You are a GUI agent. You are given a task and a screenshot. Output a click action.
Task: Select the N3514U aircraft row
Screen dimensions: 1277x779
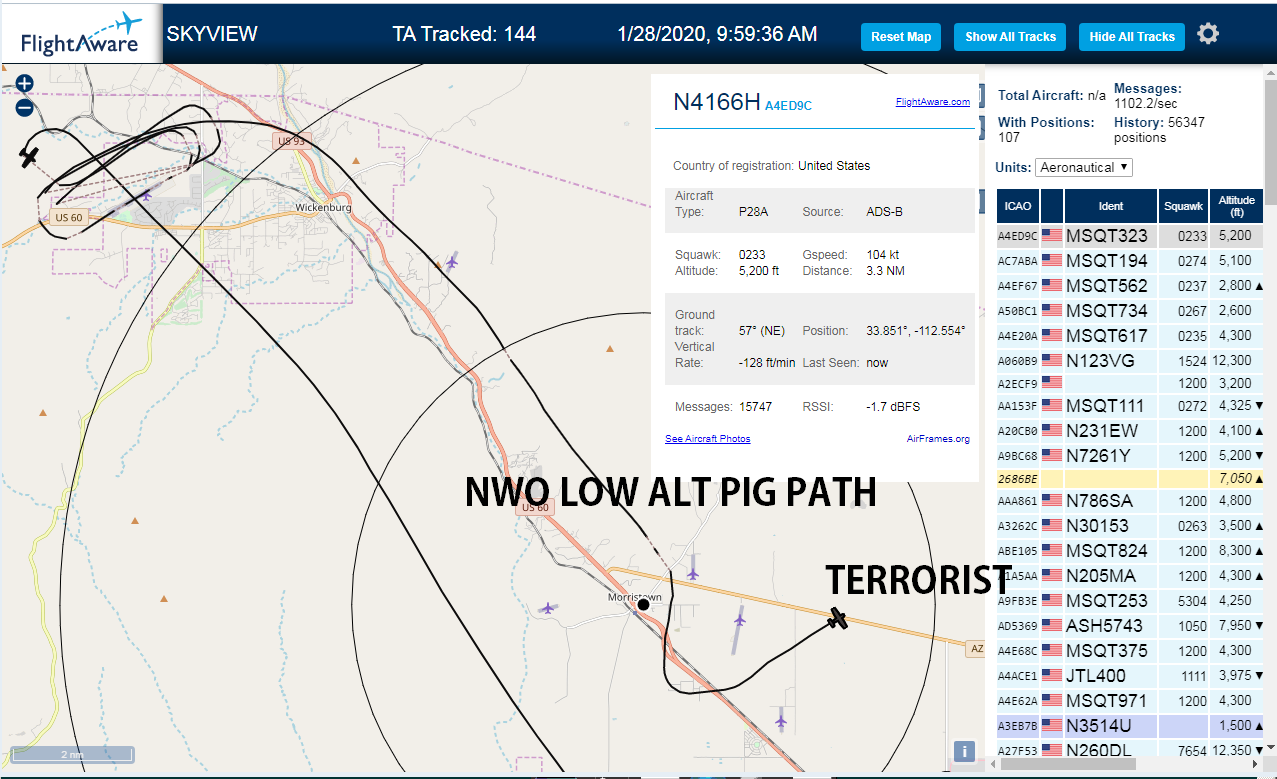pyautogui.click(x=1130, y=726)
